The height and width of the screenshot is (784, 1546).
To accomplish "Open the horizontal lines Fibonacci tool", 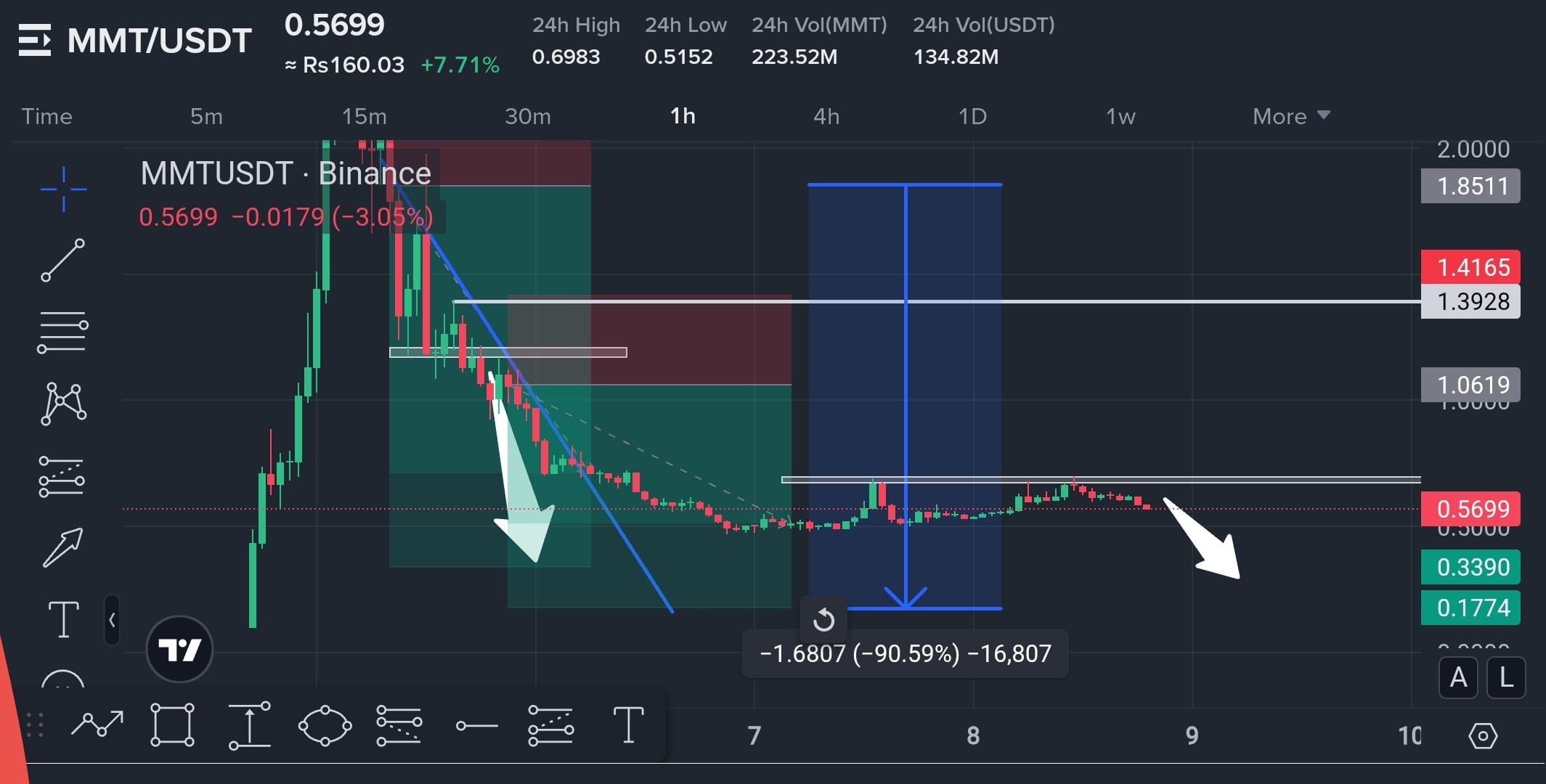I will click(x=63, y=332).
